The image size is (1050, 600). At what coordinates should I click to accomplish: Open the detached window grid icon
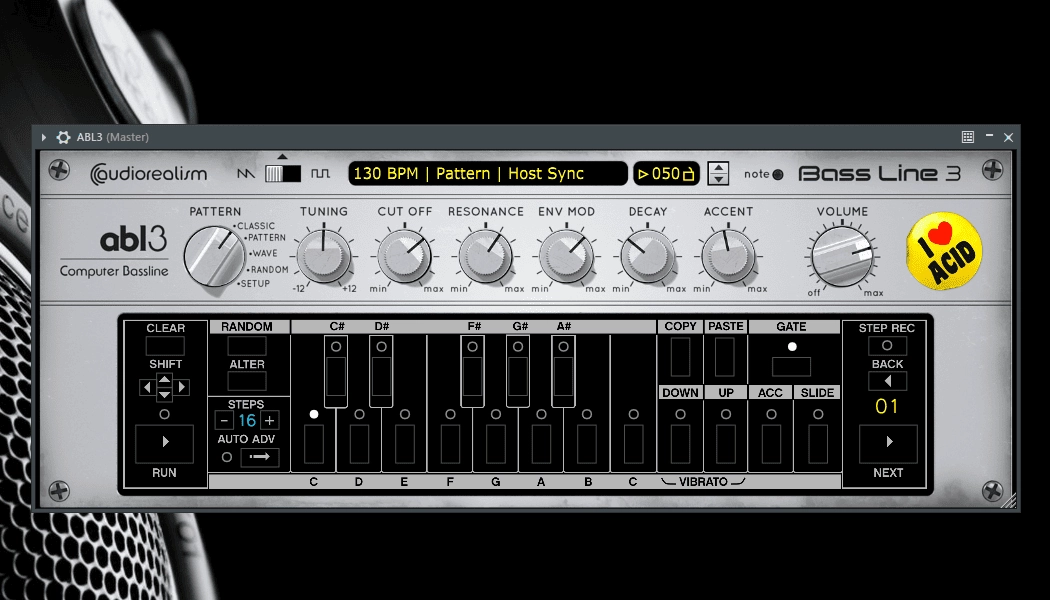(x=968, y=137)
